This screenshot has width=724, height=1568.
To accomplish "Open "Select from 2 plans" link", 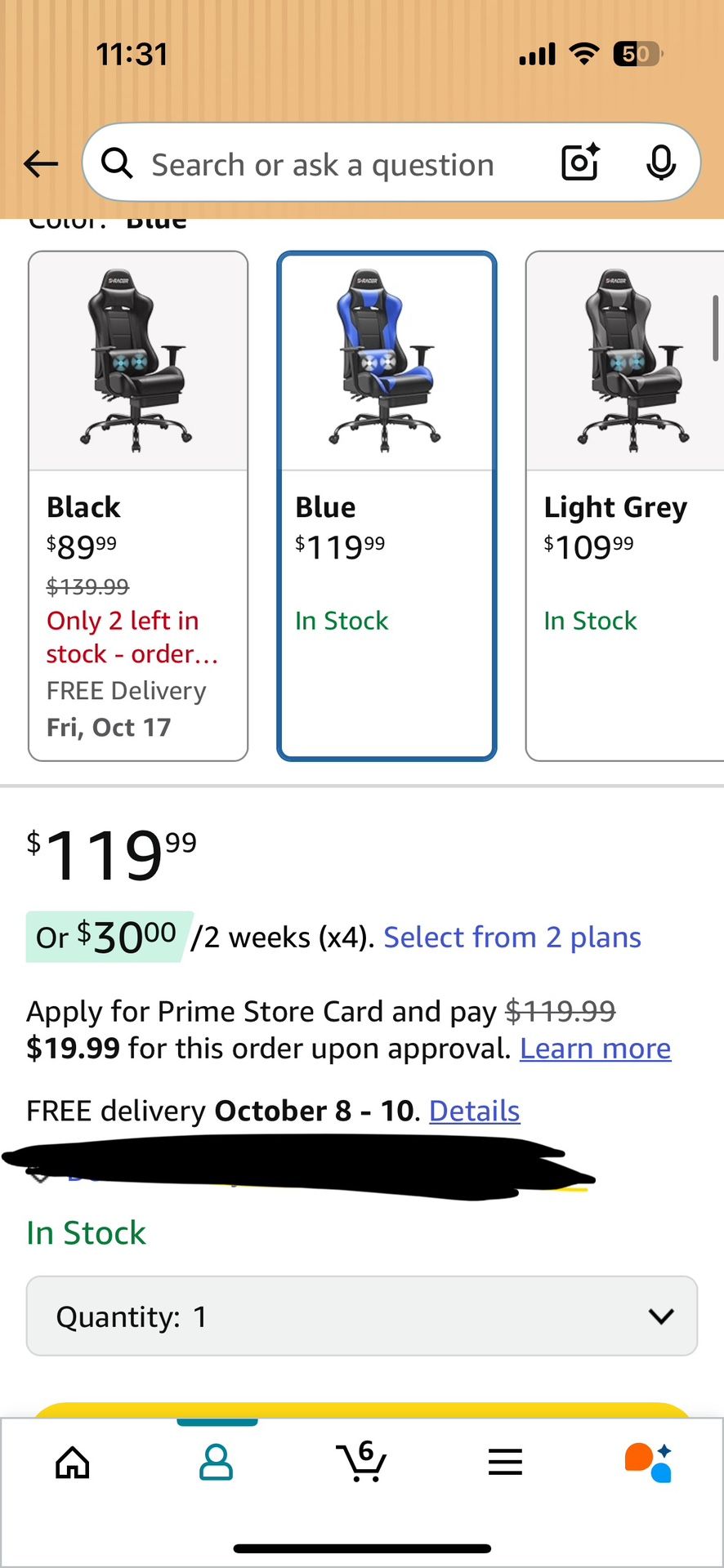I will [x=512, y=938].
